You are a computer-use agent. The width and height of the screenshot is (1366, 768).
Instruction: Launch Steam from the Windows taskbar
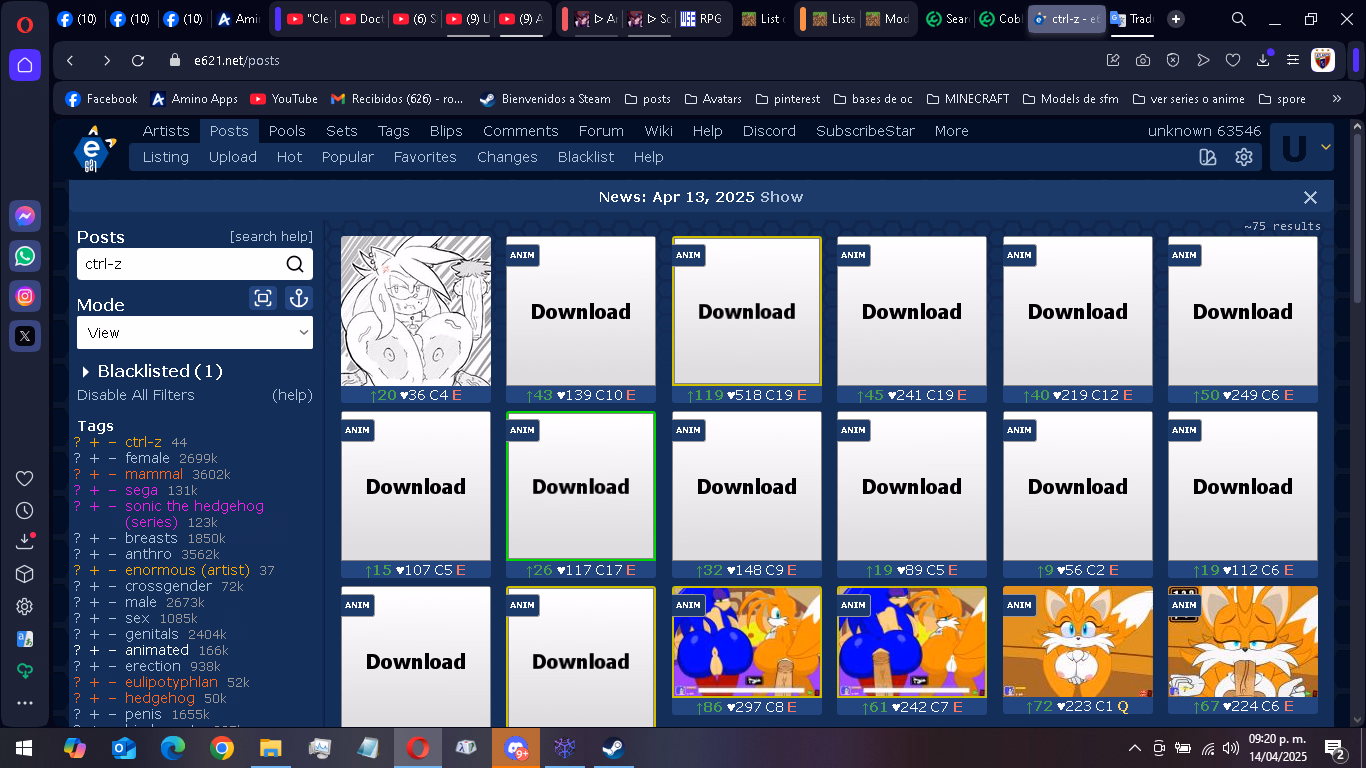click(x=613, y=748)
